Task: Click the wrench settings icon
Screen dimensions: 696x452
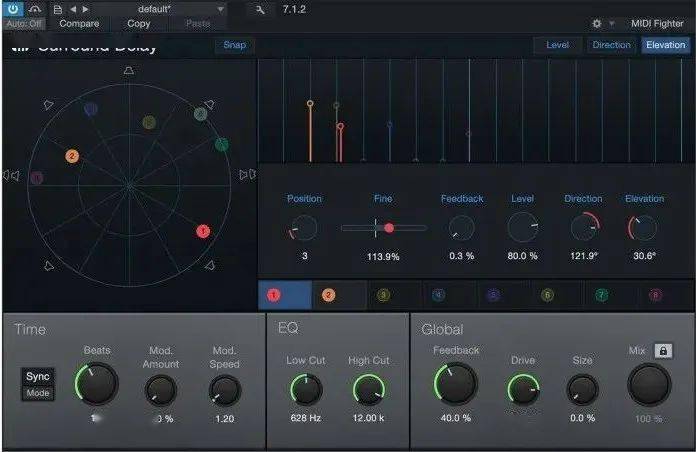Action: (x=261, y=9)
